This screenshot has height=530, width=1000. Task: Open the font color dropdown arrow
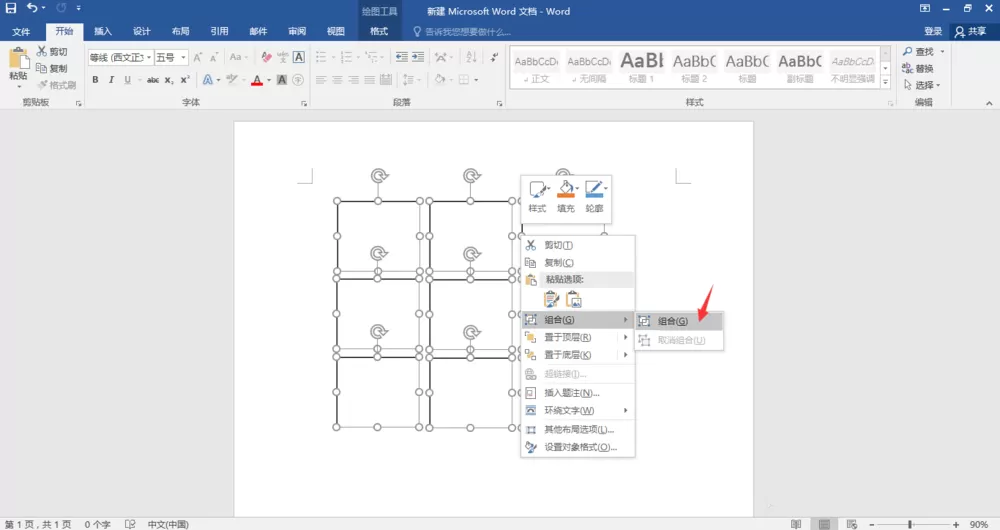click(268, 80)
